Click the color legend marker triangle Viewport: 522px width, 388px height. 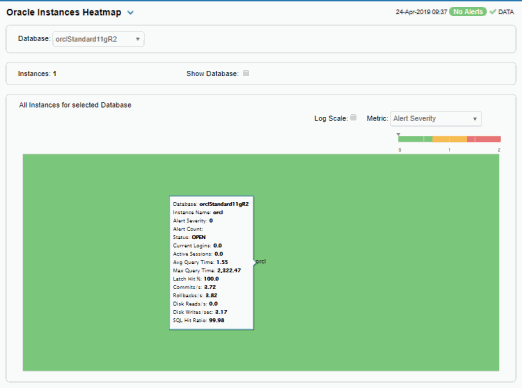[x=398, y=135]
